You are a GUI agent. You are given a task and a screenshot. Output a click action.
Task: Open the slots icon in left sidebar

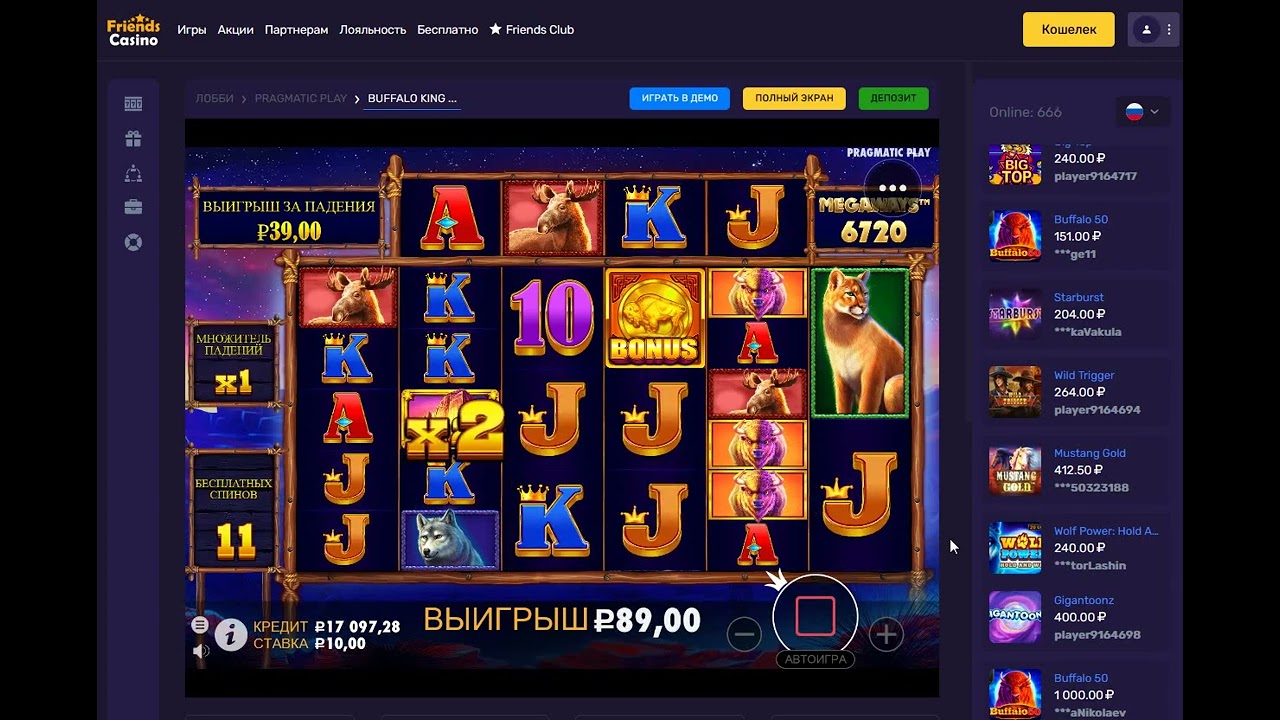133,104
